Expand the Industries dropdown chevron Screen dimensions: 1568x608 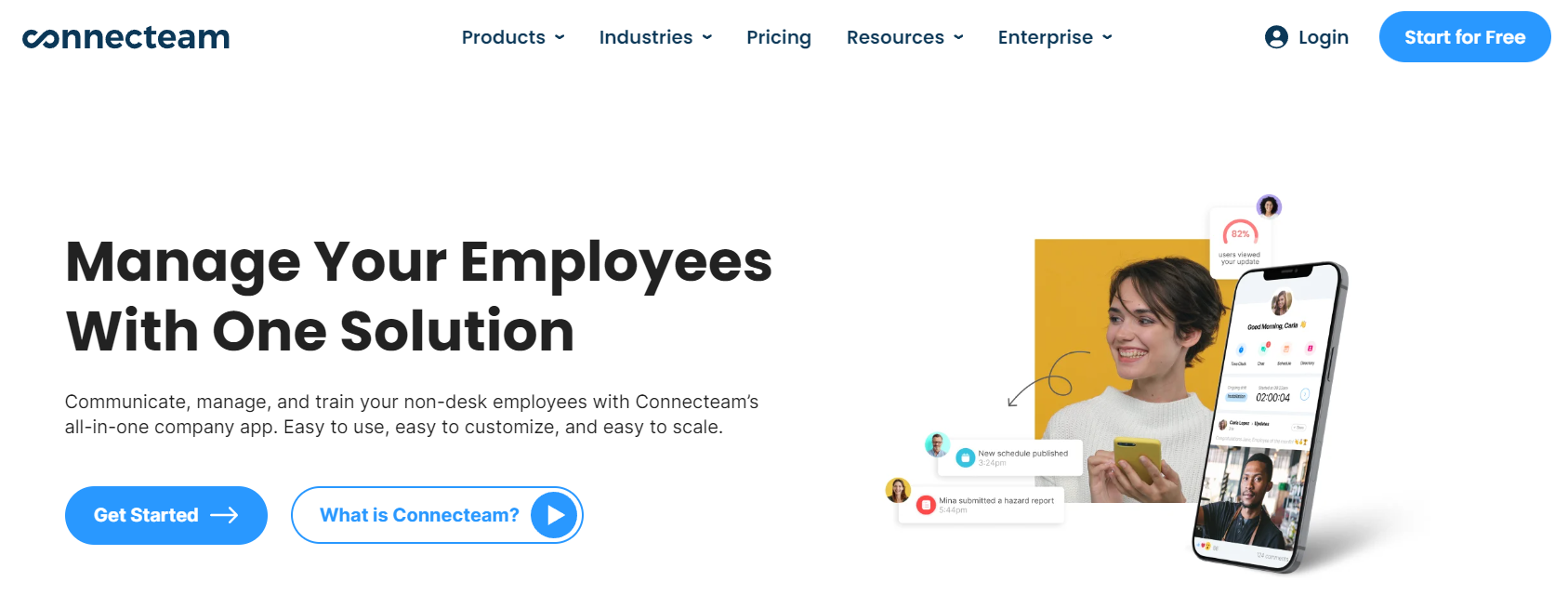click(707, 37)
